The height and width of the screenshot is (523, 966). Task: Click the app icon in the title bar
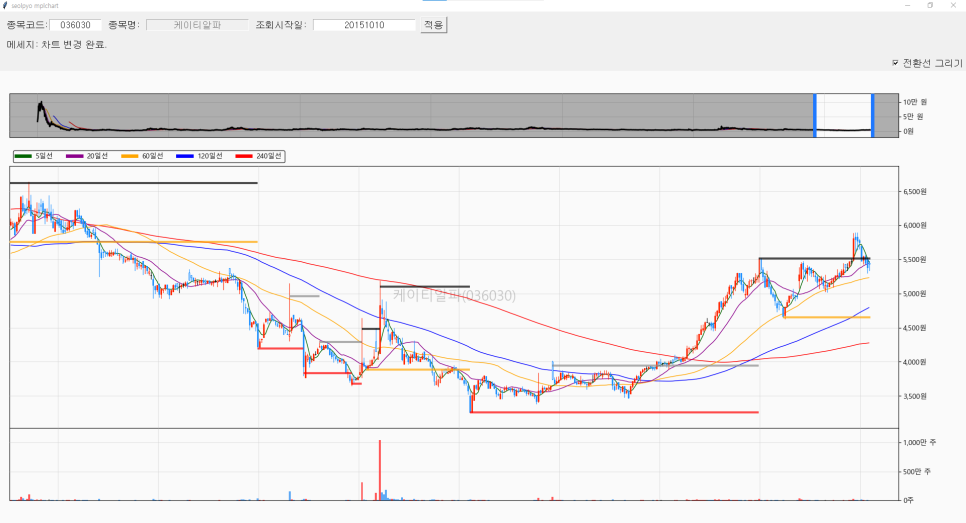(6, 6)
